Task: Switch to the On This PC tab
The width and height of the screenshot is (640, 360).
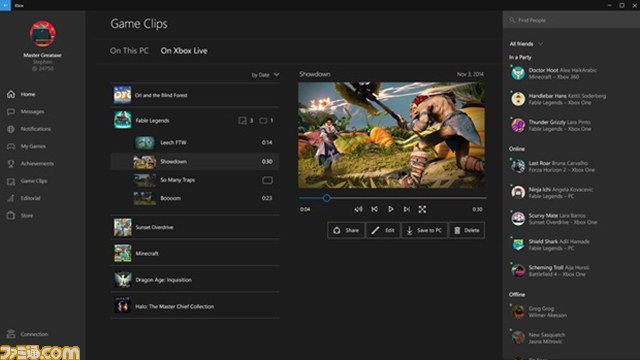Action: 129,51
